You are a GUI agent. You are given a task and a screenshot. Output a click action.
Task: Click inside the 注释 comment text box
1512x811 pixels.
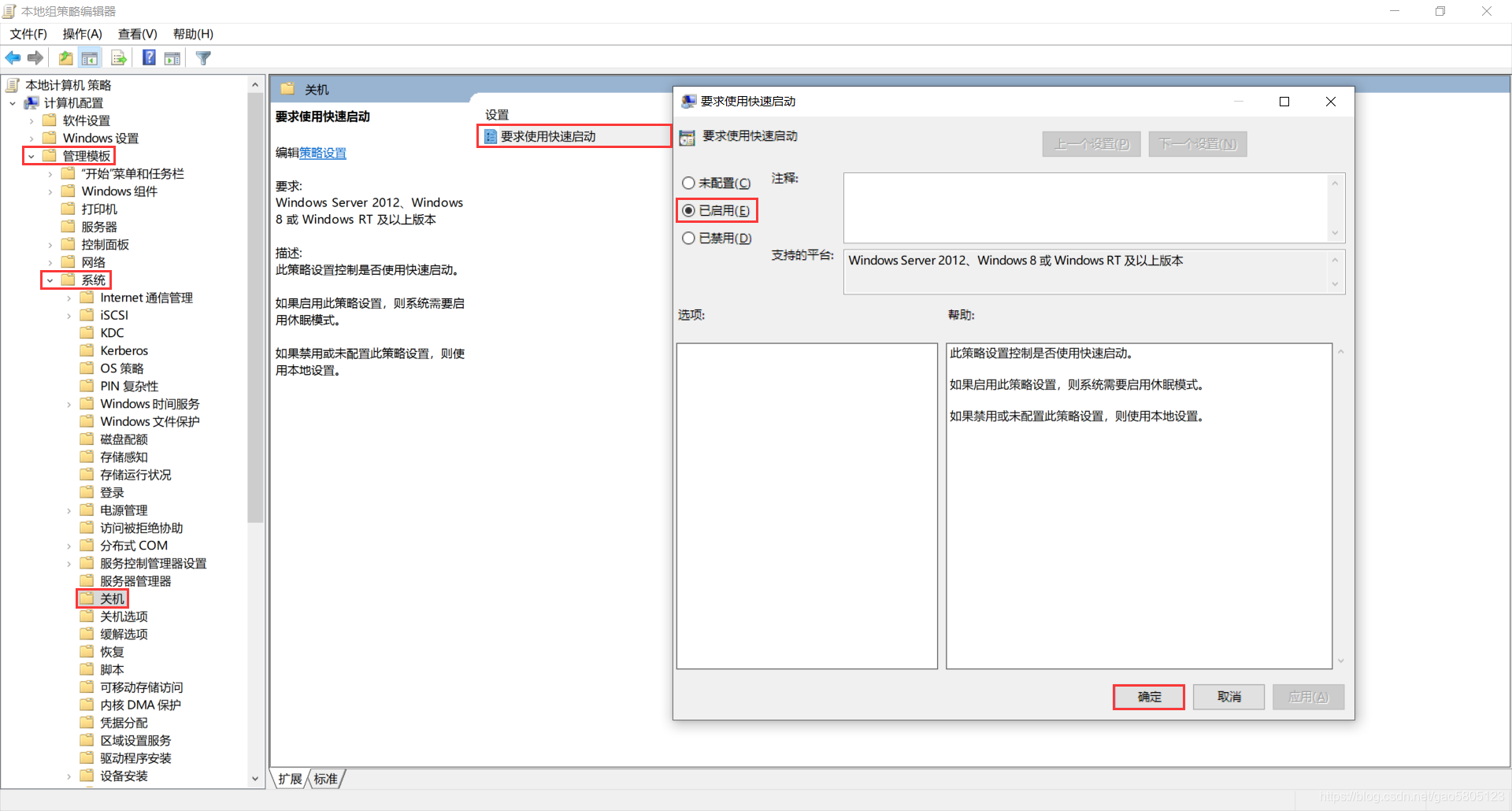click(1086, 208)
